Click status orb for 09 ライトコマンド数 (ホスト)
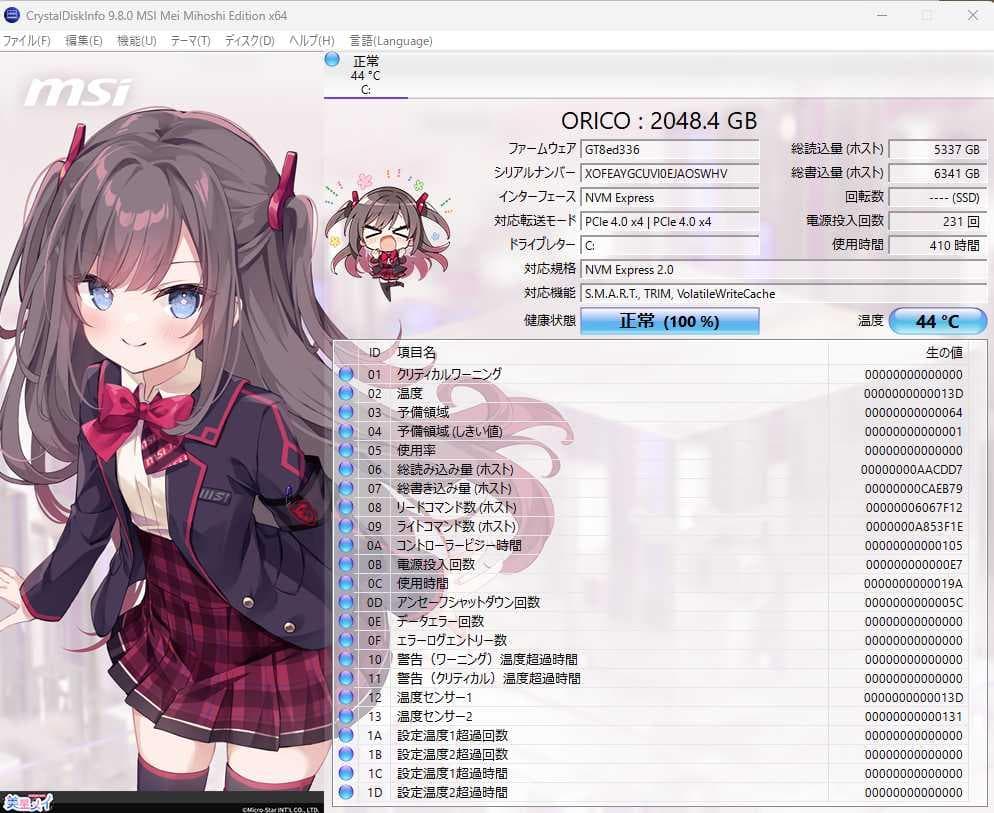Image resolution: width=994 pixels, height=813 pixels. click(346, 526)
